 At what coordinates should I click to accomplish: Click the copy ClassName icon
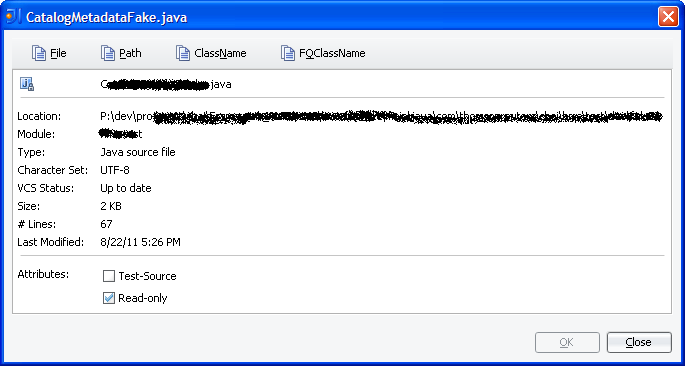coord(183,53)
